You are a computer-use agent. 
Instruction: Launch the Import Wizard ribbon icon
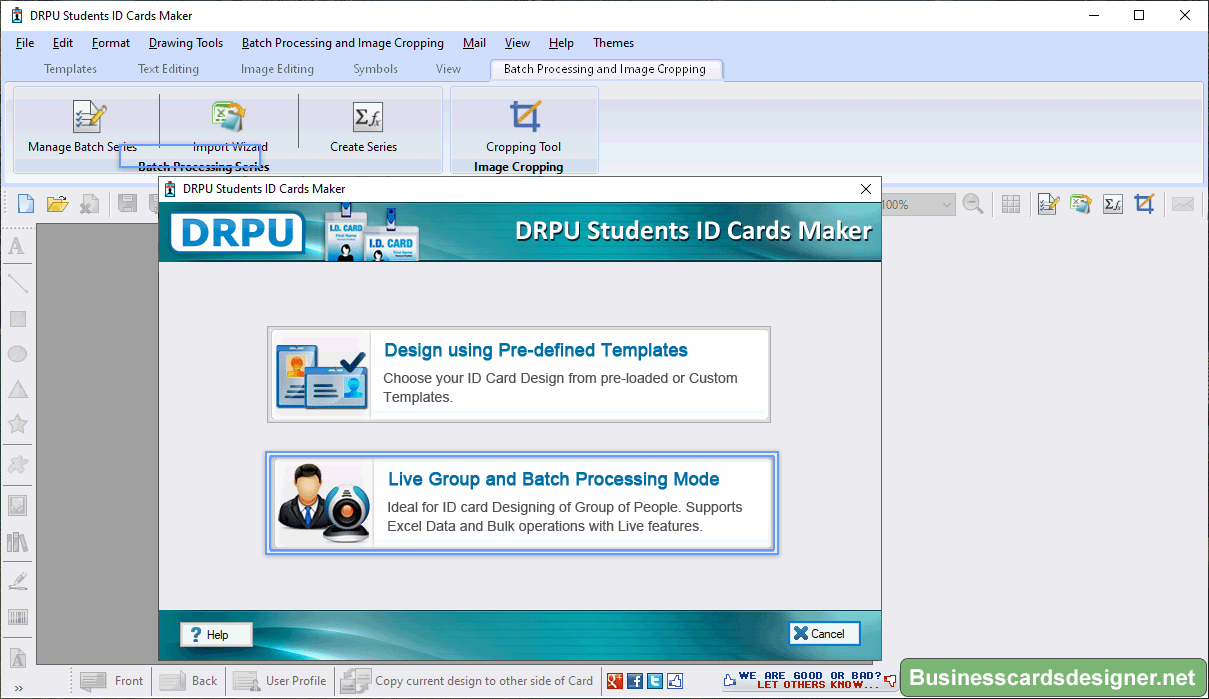point(229,127)
